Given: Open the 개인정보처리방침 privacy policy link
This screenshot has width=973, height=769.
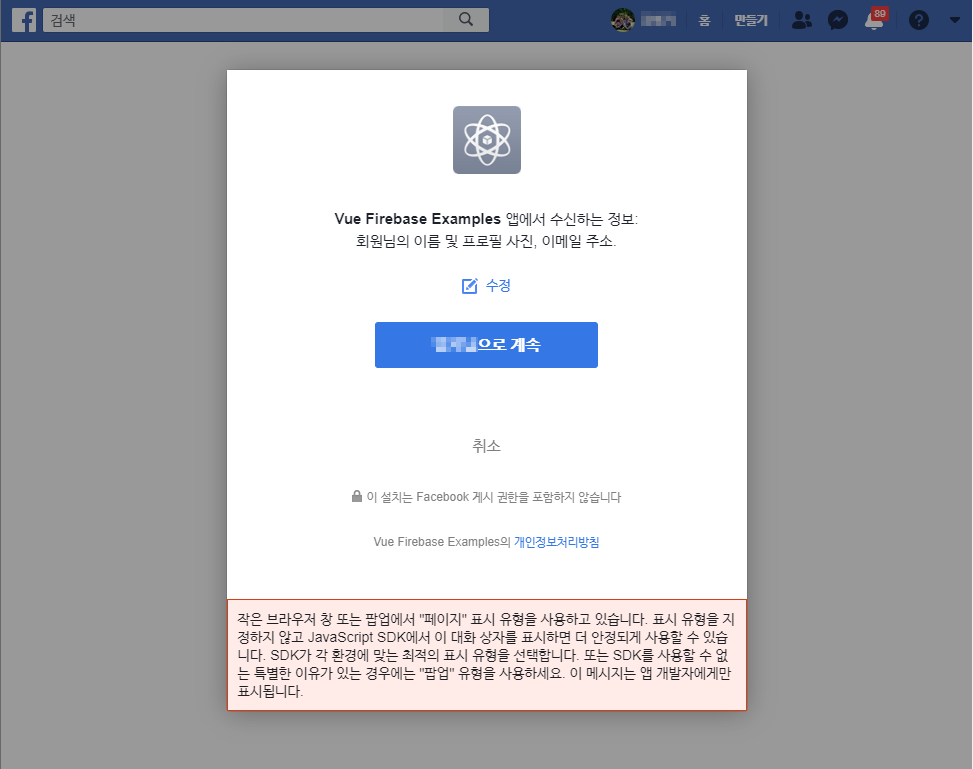Looking at the screenshot, I should [556, 542].
